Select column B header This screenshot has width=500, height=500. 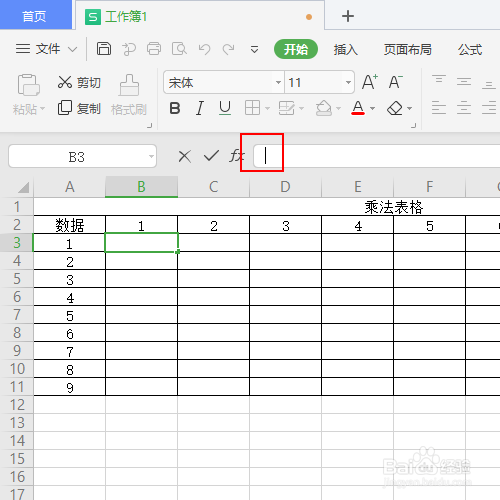tap(141, 187)
